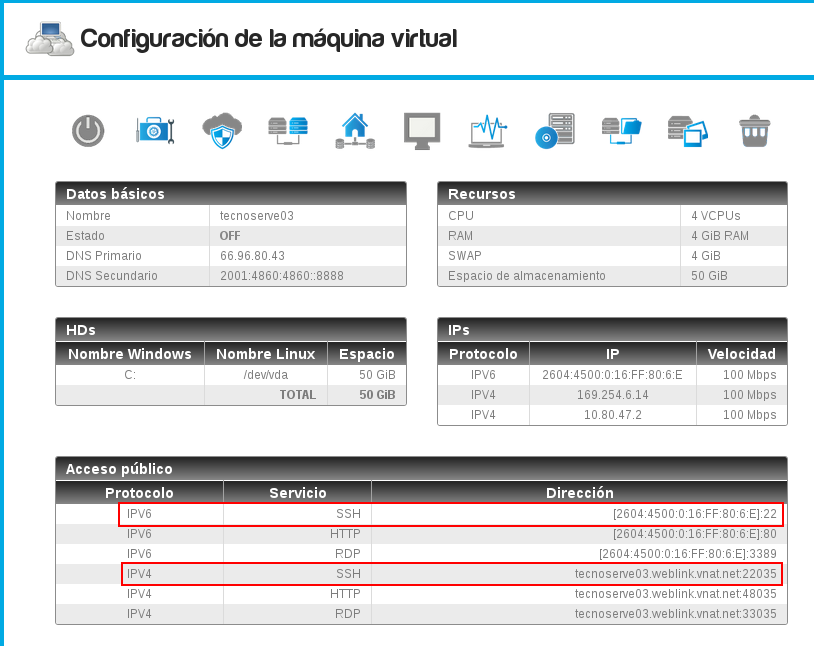
Task: Select the IP 169.254.6.14
Action: pos(613,395)
